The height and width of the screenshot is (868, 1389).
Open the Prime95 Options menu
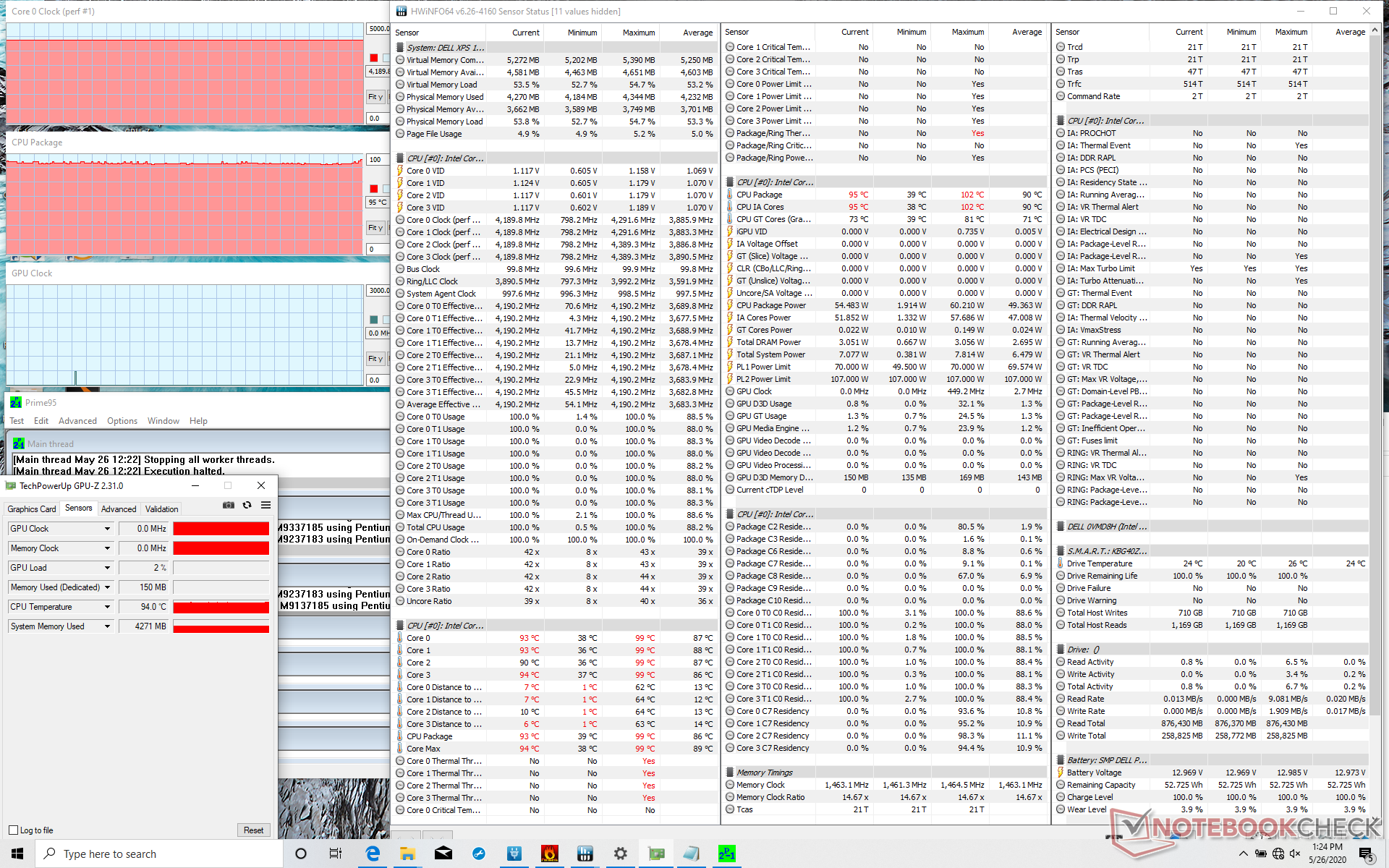pyautogui.click(x=122, y=421)
